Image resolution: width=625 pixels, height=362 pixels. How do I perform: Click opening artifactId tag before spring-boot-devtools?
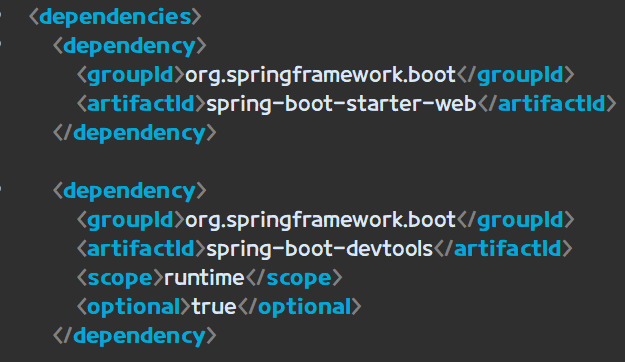pyautogui.click(x=141, y=249)
